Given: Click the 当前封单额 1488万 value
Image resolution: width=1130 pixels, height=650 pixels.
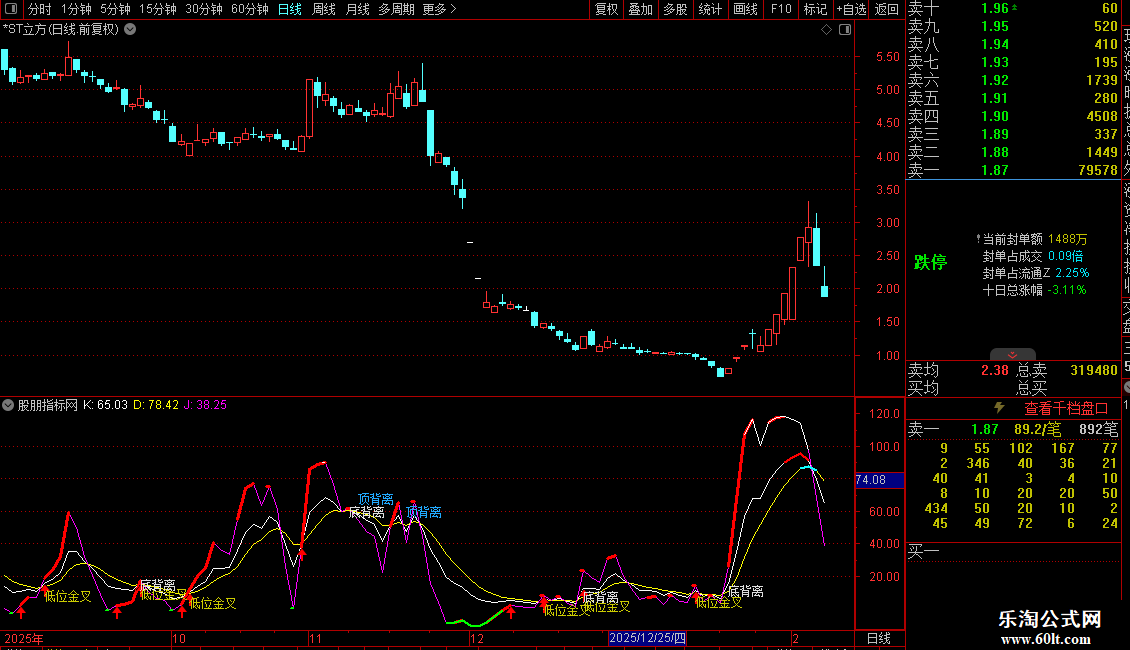Looking at the screenshot, I should [1067, 239].
